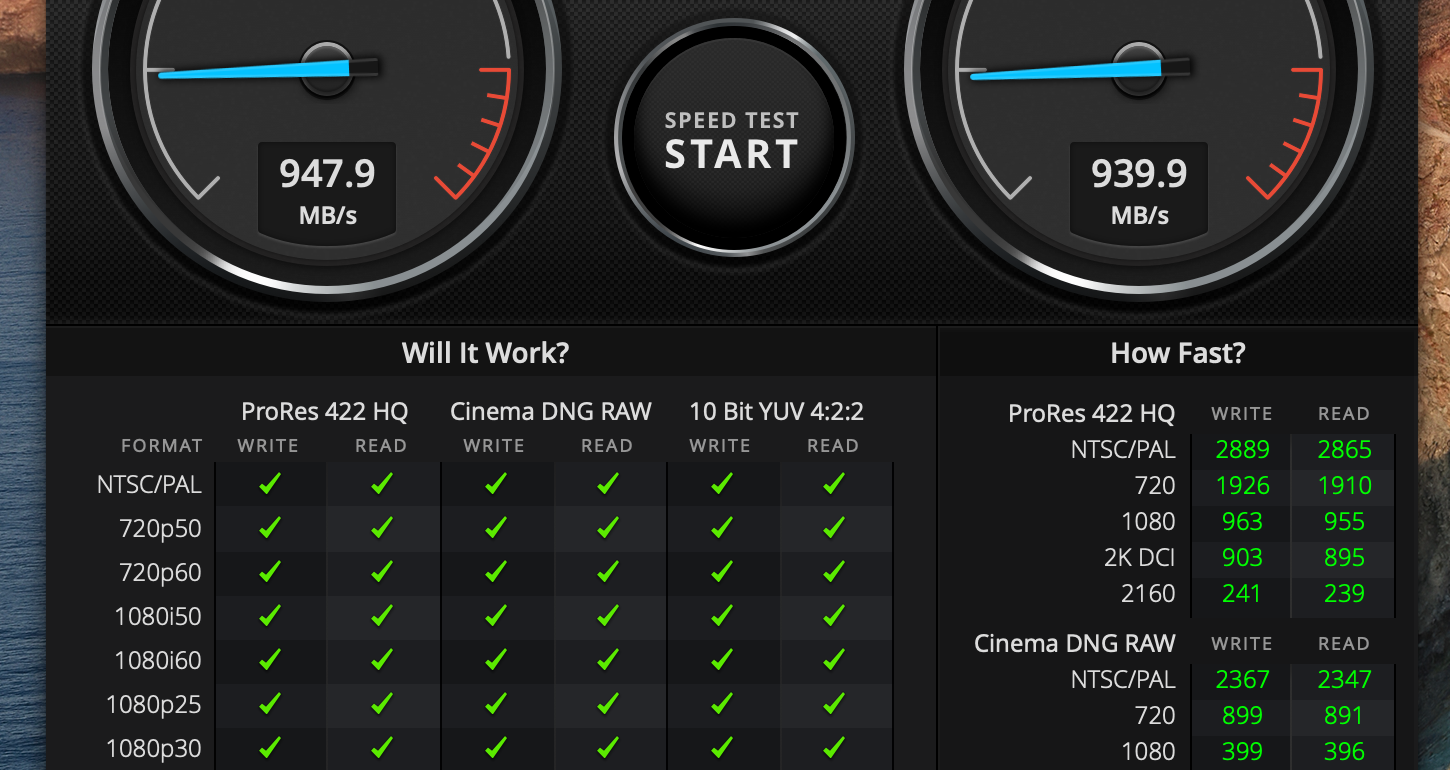Click the FORMAT column label

click(x=162, y=446)
